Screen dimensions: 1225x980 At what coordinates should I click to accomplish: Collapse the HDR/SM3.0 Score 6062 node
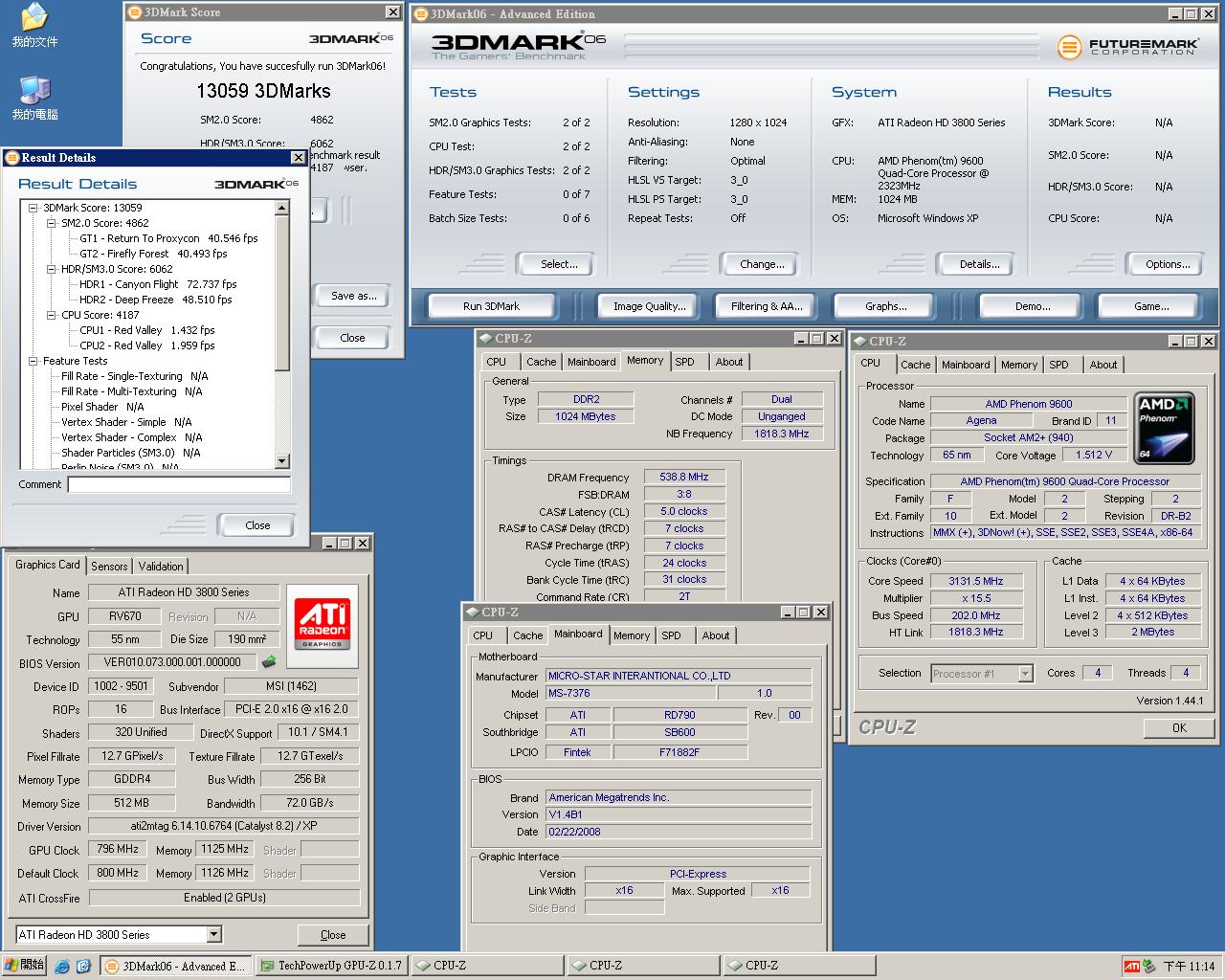(52, 269)
